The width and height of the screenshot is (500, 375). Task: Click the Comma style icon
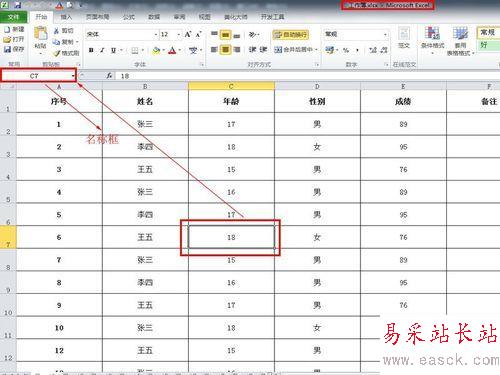pyautogui.click(x=357, y=50)
